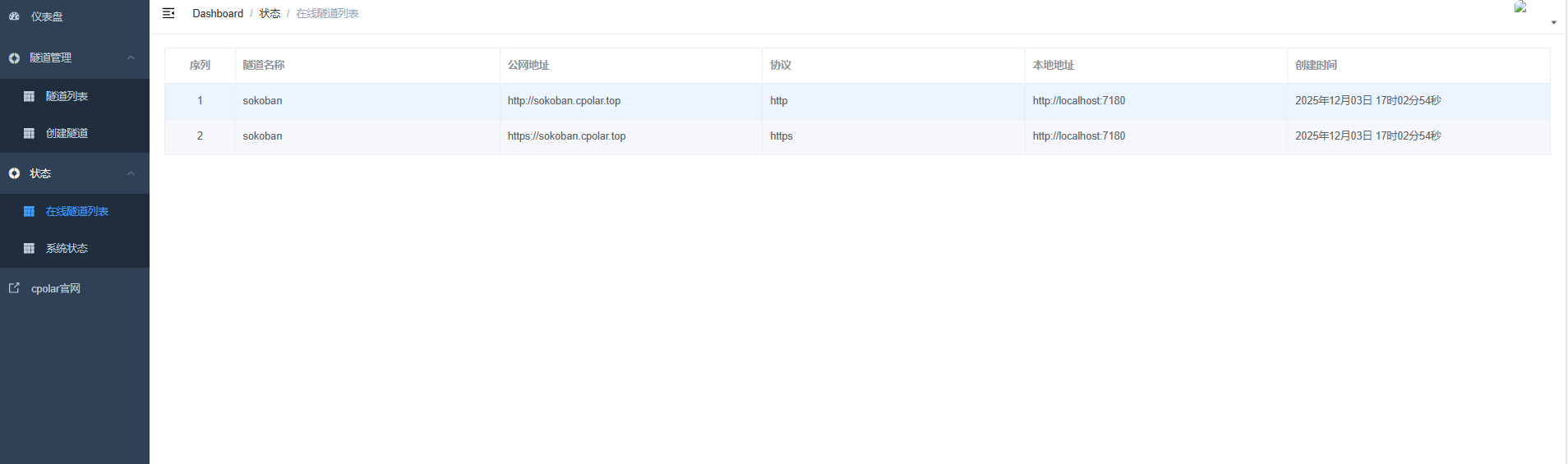
Task: Select 创建隧道 in the sidebar
Action: coord(67,134)
